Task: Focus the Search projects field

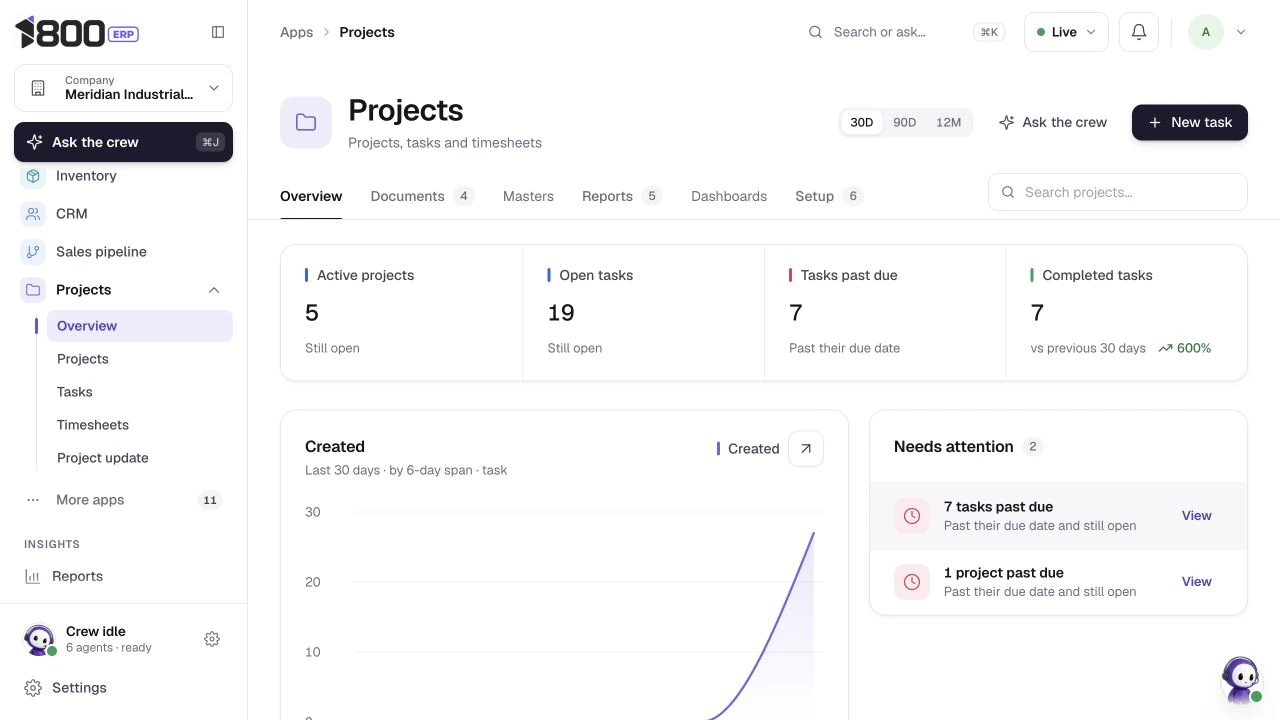Action: coord(1118,192)
